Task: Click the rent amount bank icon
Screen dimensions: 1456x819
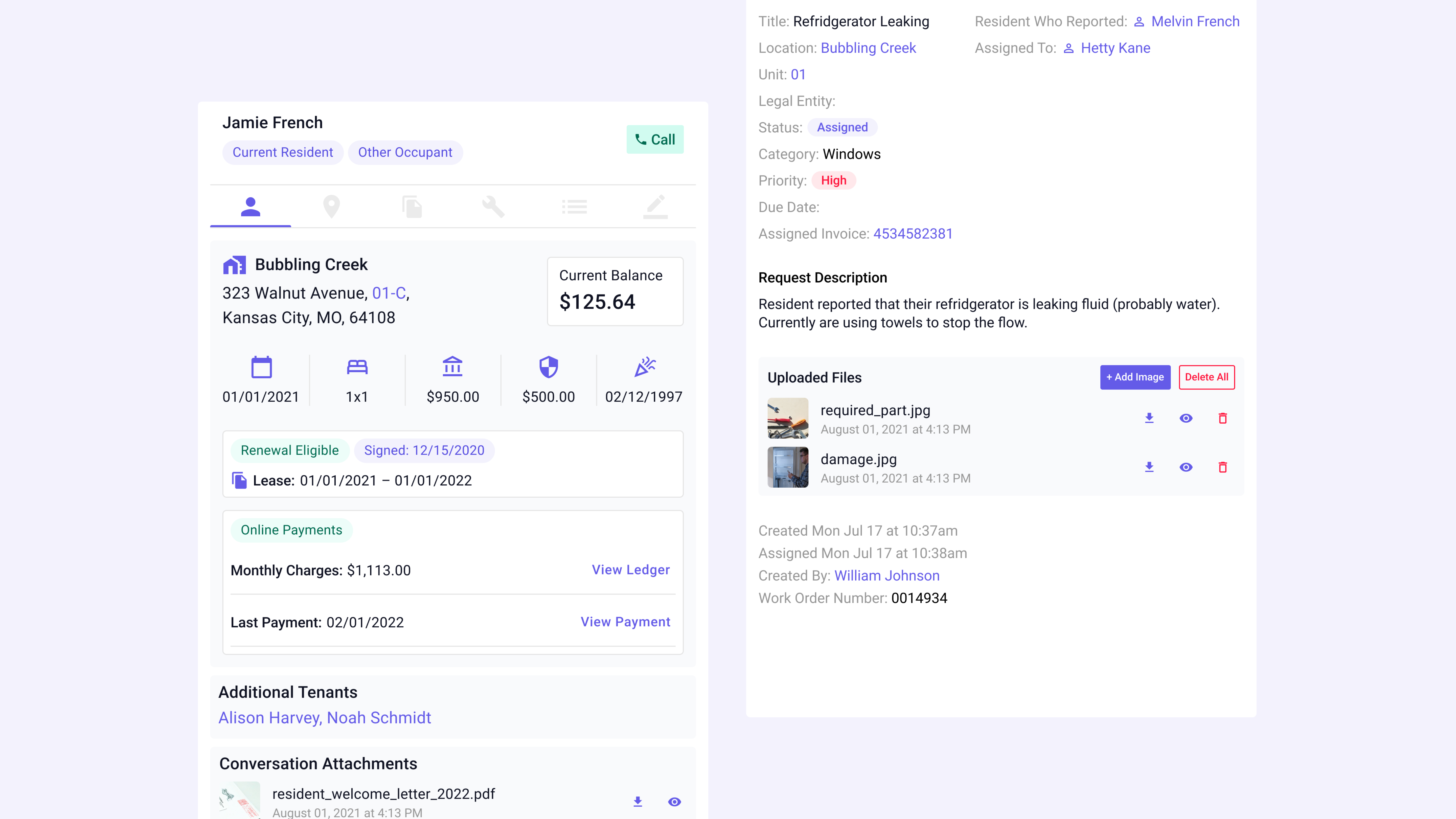Action: pyautogui.click(x=453, y=367)
